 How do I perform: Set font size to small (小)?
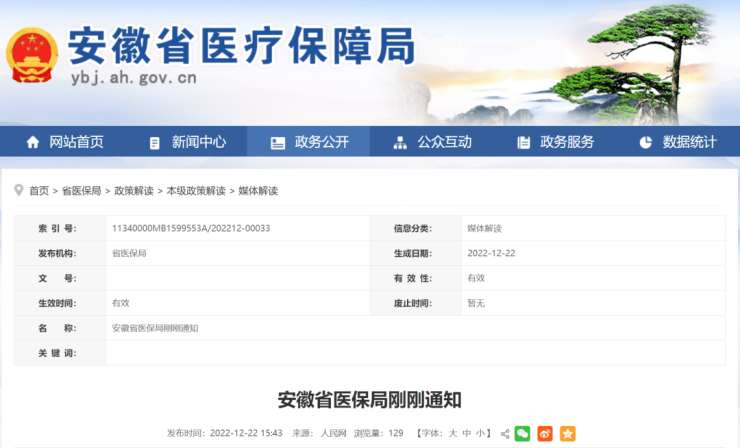[x=480, y=434]
